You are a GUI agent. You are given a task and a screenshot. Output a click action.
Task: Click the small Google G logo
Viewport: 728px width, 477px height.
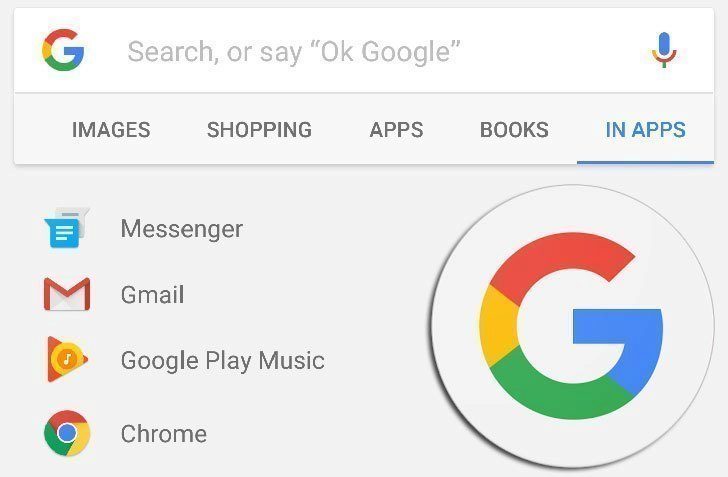pyautogui.click(x=63, y=50)
